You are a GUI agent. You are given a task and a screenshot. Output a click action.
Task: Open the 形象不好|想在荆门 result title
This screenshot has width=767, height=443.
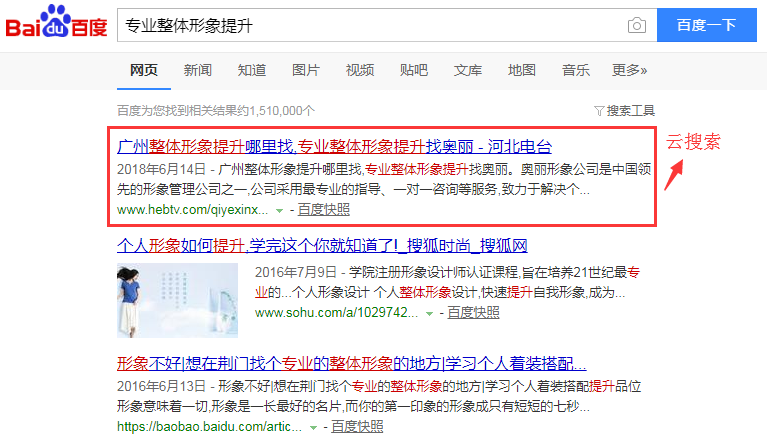[x=352, y=363]
